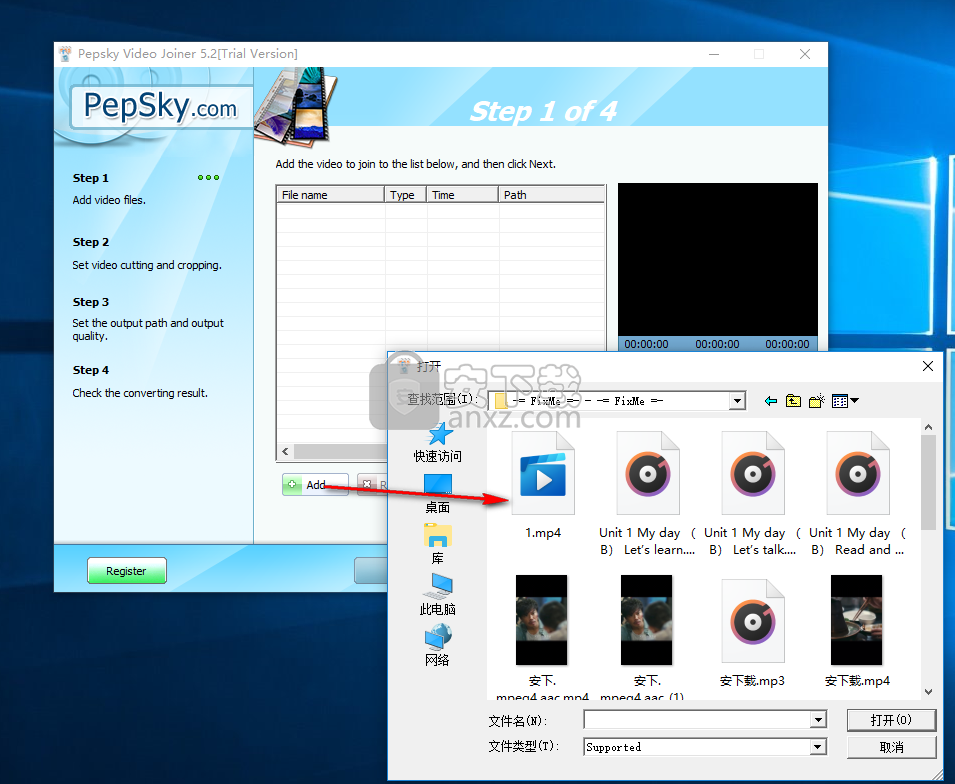The image size is (955, 784).
Task: Click the Step 3 heading
Action: pyautogui.click(x=91, y=302)
